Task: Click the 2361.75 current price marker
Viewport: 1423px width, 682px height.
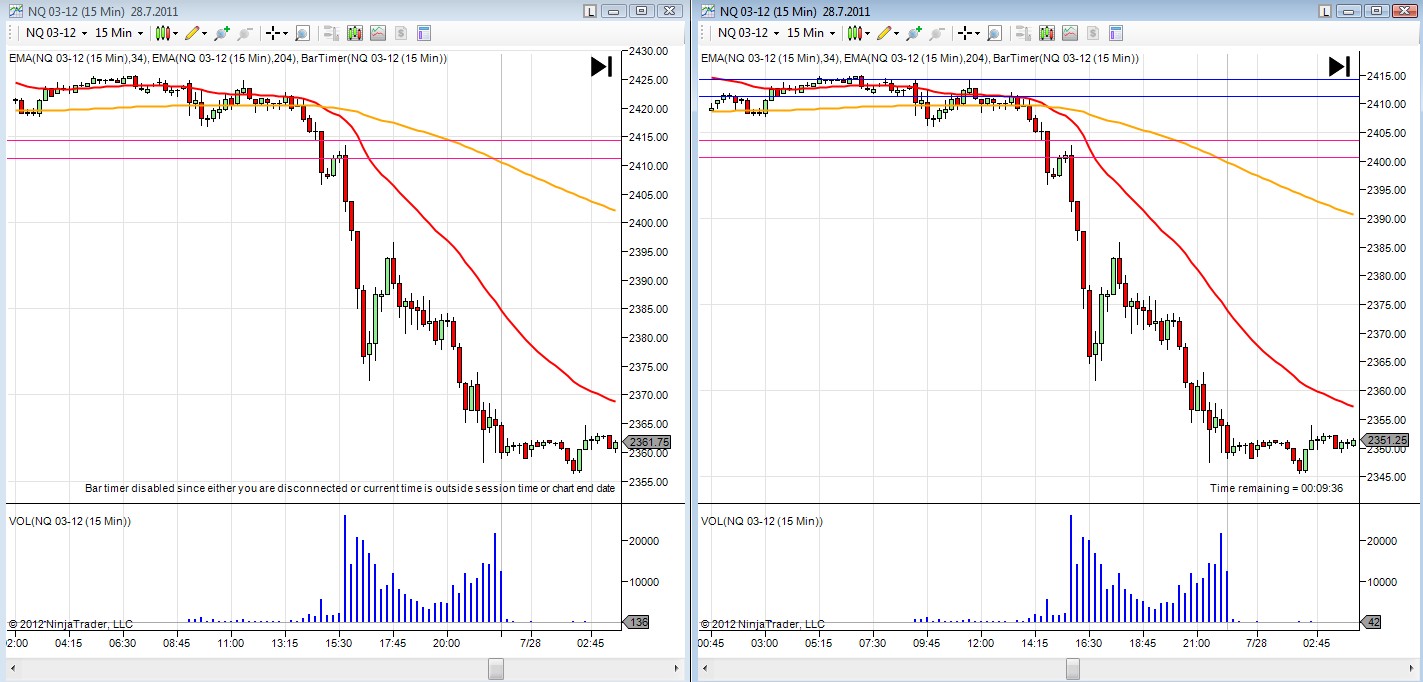Action: (x=647, y=442)
